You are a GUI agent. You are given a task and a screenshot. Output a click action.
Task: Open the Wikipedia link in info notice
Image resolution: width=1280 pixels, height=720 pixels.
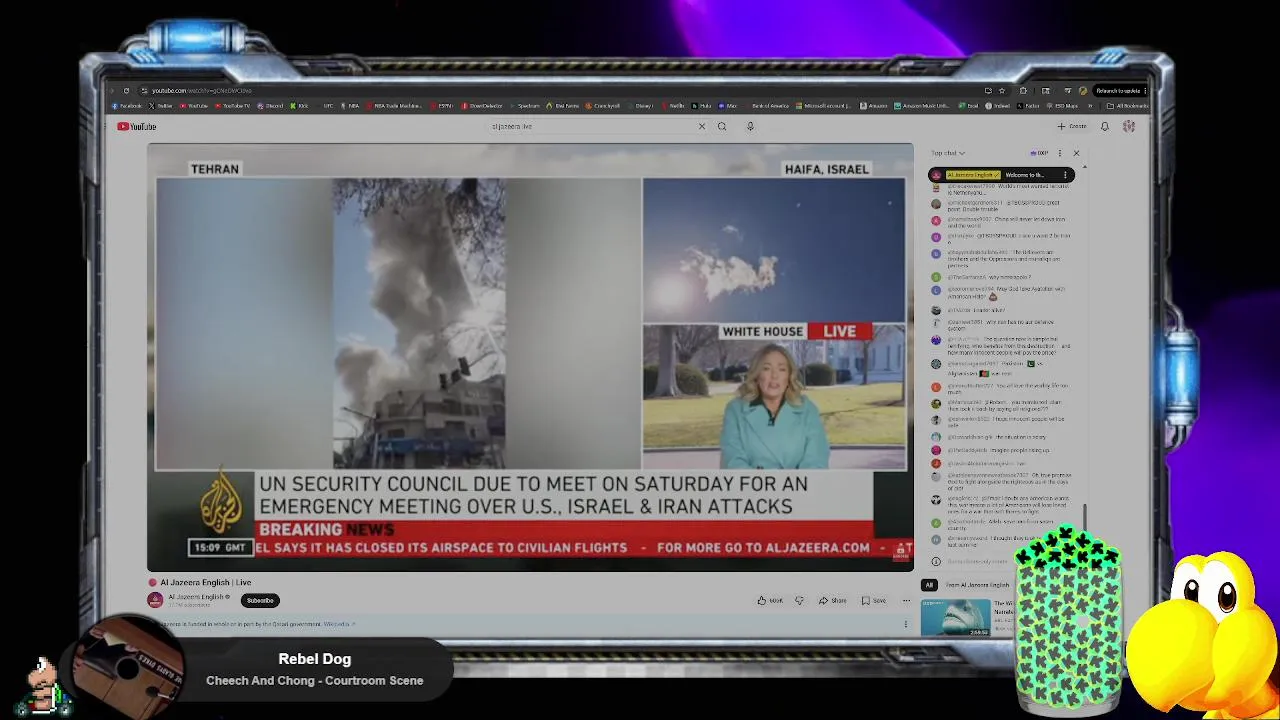coord(338,624)
